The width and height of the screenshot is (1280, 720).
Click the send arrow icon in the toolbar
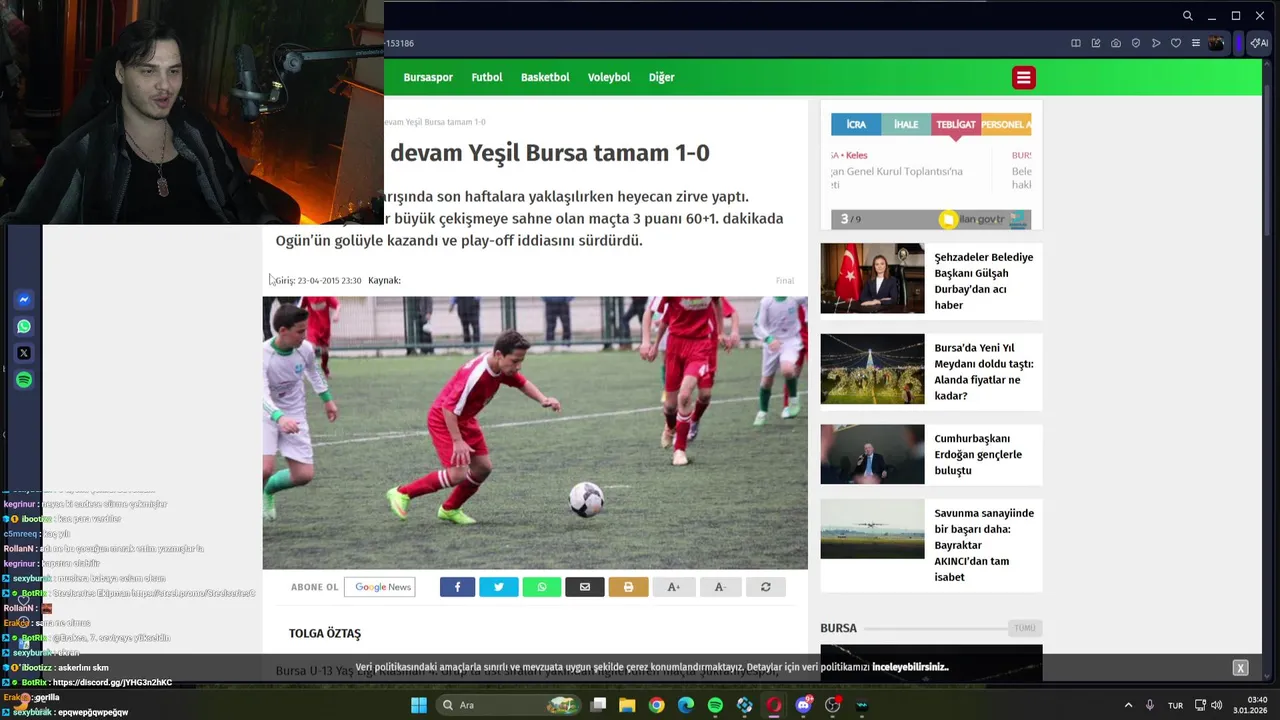(1156, 43)
